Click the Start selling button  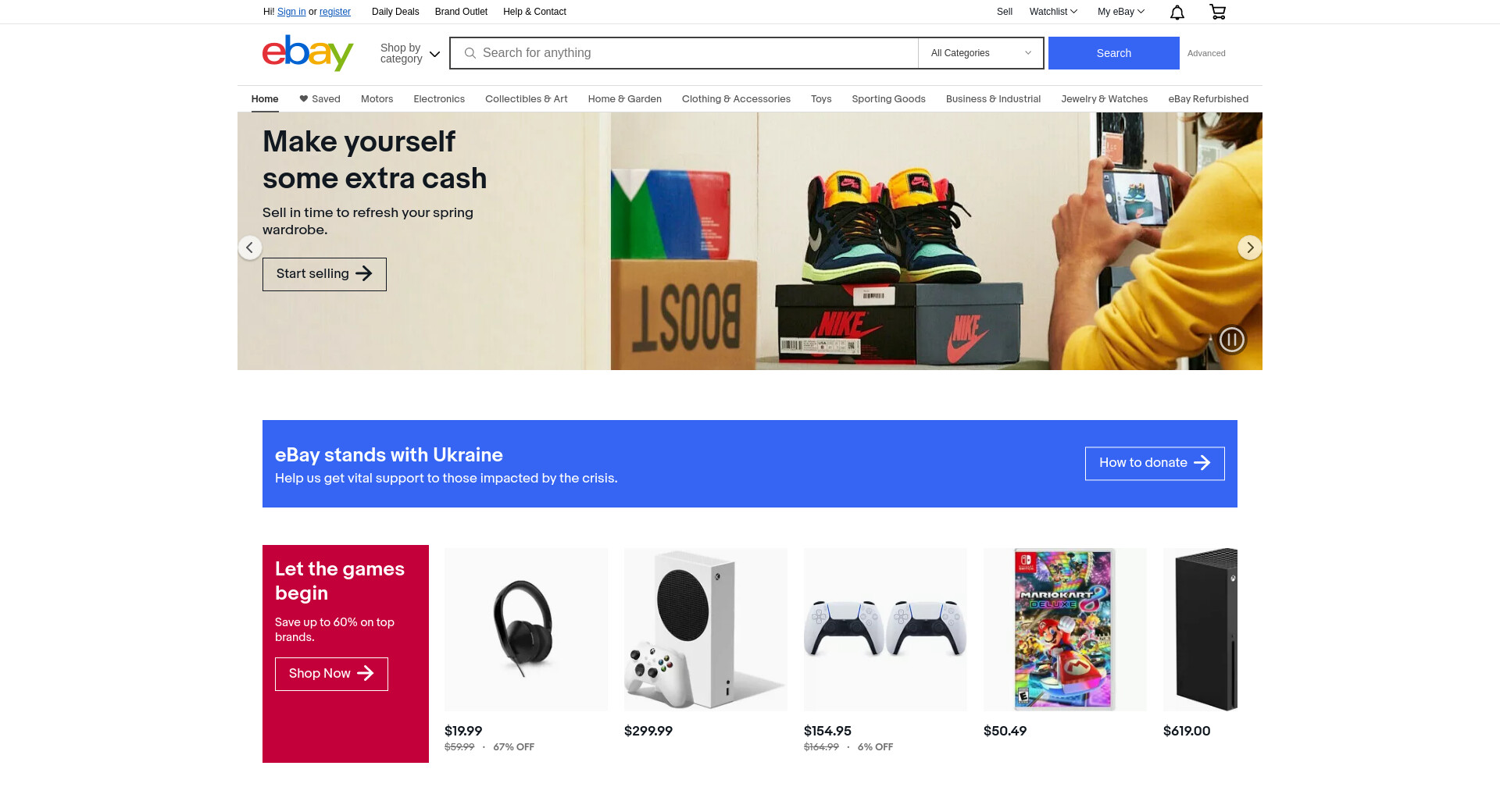click(324, 274)
